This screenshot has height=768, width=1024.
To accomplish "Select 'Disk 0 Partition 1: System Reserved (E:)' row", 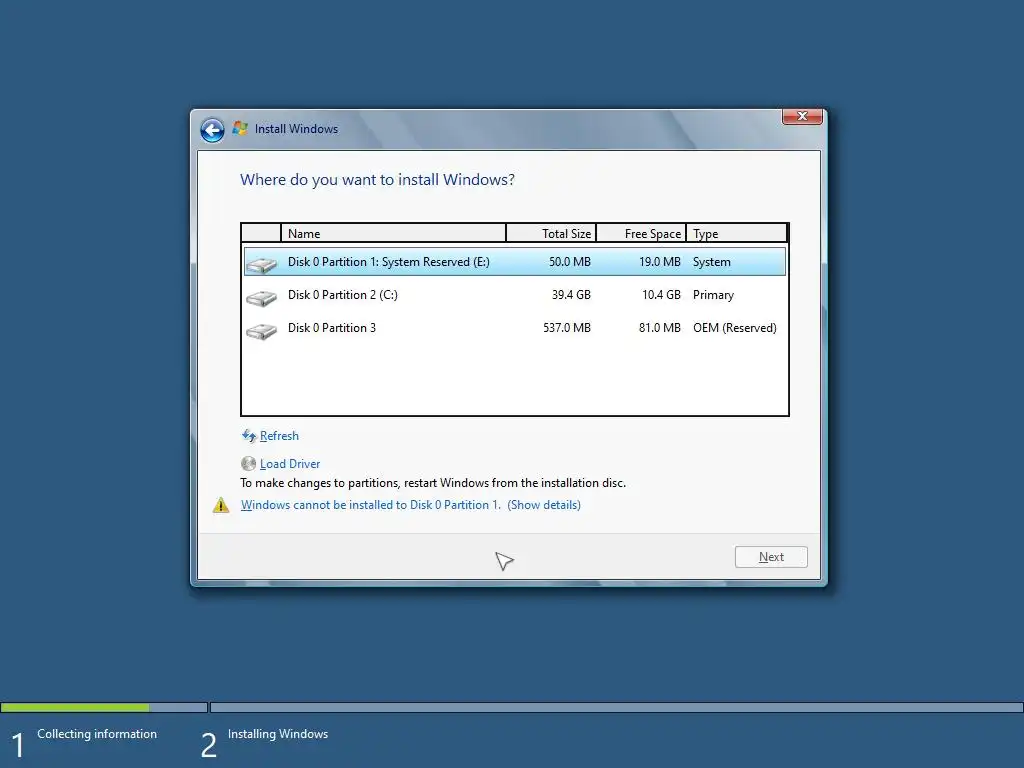I will 515,262.
